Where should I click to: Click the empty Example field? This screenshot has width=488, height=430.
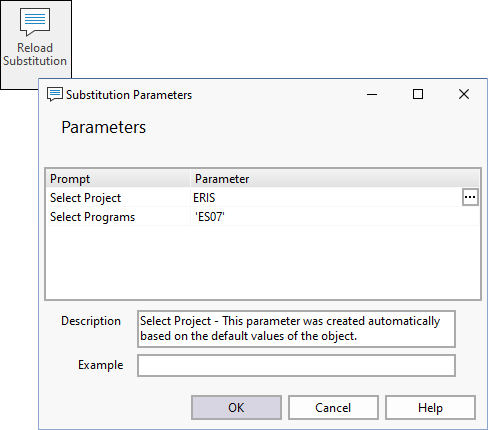[x=296, y=366]
